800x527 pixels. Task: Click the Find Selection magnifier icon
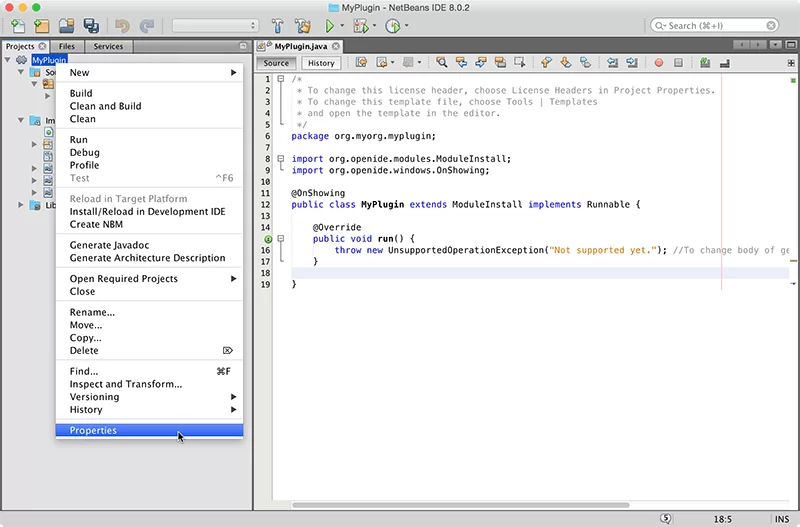[x=442, y=63]
